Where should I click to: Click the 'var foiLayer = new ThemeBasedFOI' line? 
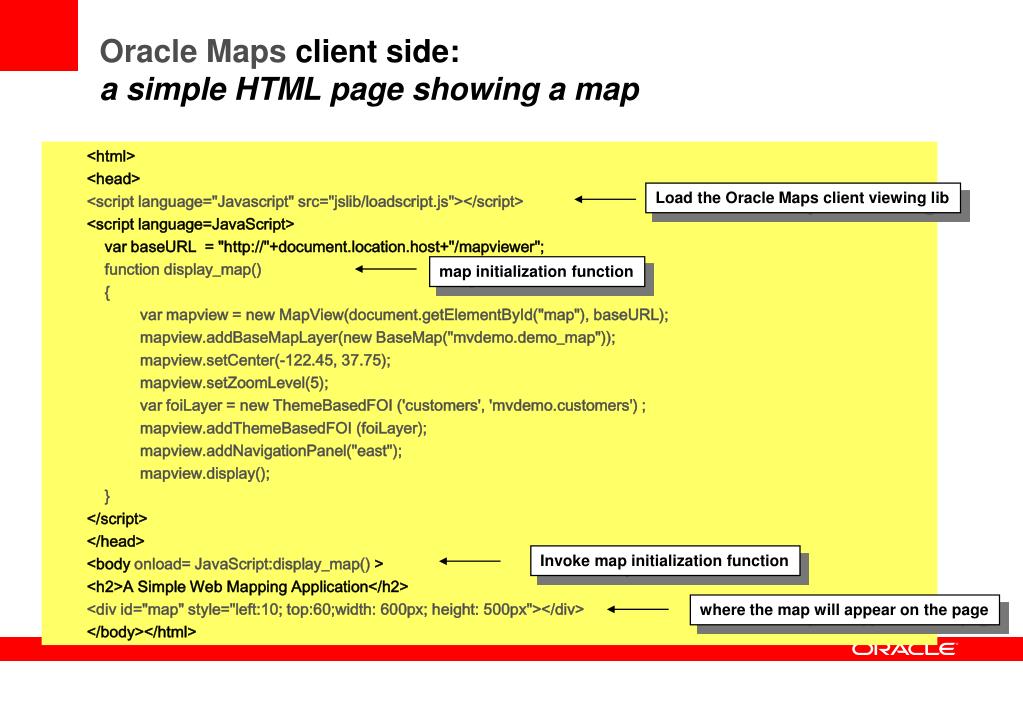[x=393, y=405]
